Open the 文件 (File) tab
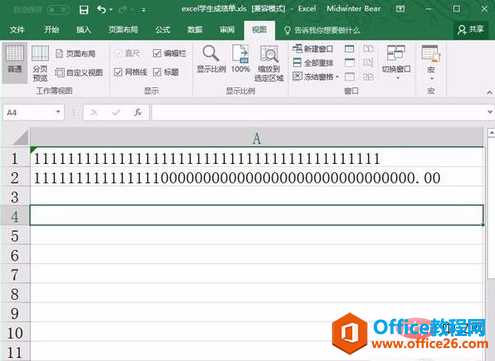Image resolution: width=495 pixels, height=361 pixels. (17, 30)
